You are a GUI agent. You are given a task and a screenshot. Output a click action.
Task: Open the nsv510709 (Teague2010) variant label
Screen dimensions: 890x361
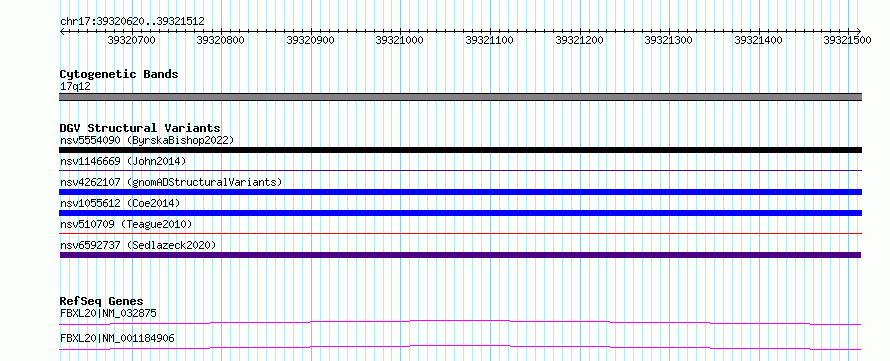(126, 224)
